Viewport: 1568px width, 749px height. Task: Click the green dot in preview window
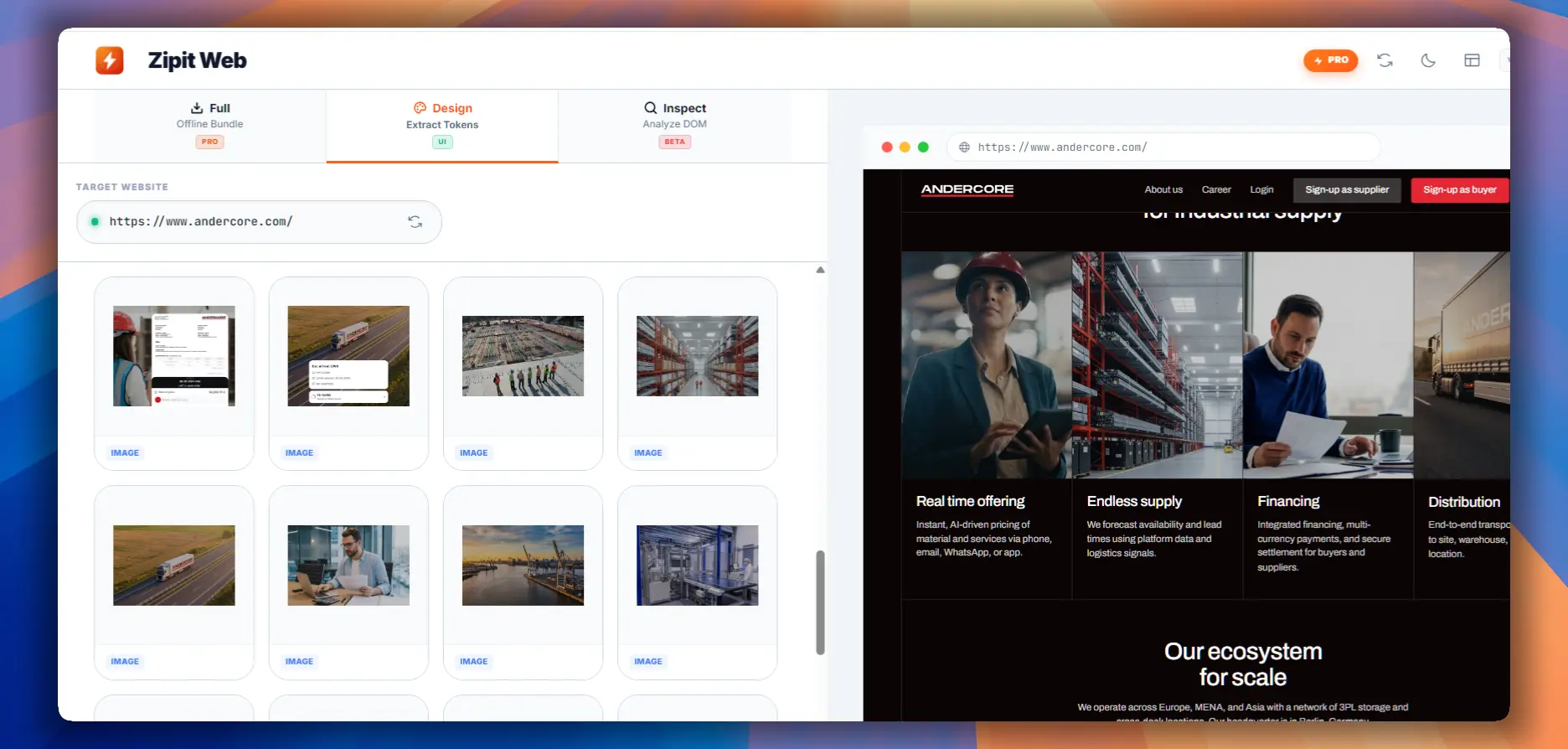pos(923,147)
